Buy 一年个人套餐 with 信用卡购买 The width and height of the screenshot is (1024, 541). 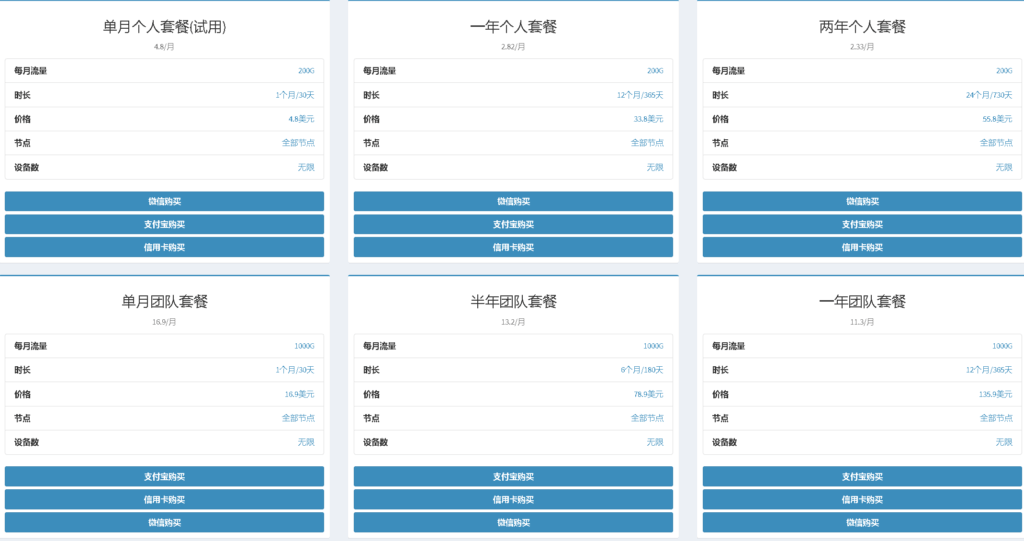(513, 247)
